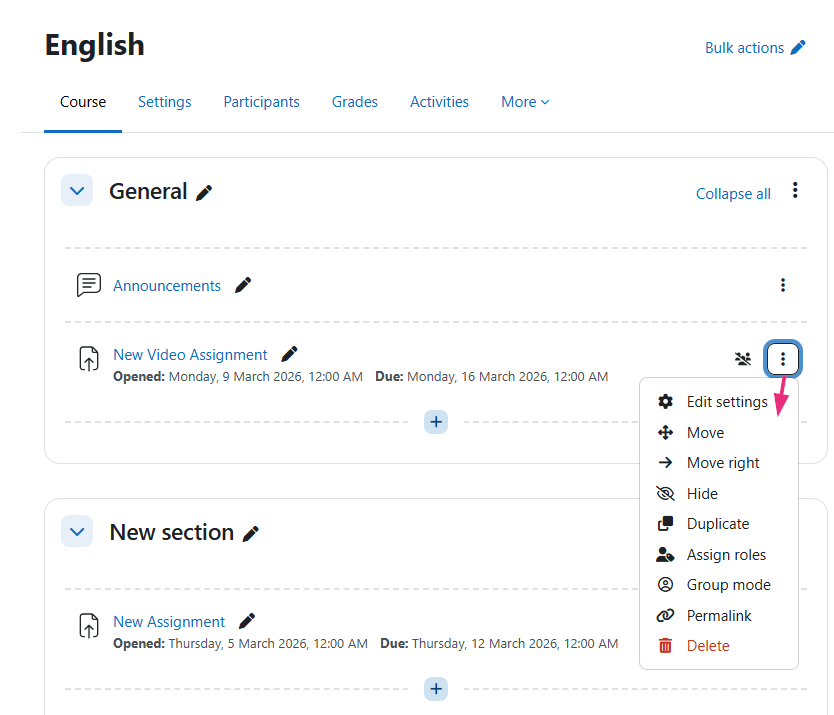Open the Participants tab
The height and width of the screenshot is (715, 834).
click(261, 102)
